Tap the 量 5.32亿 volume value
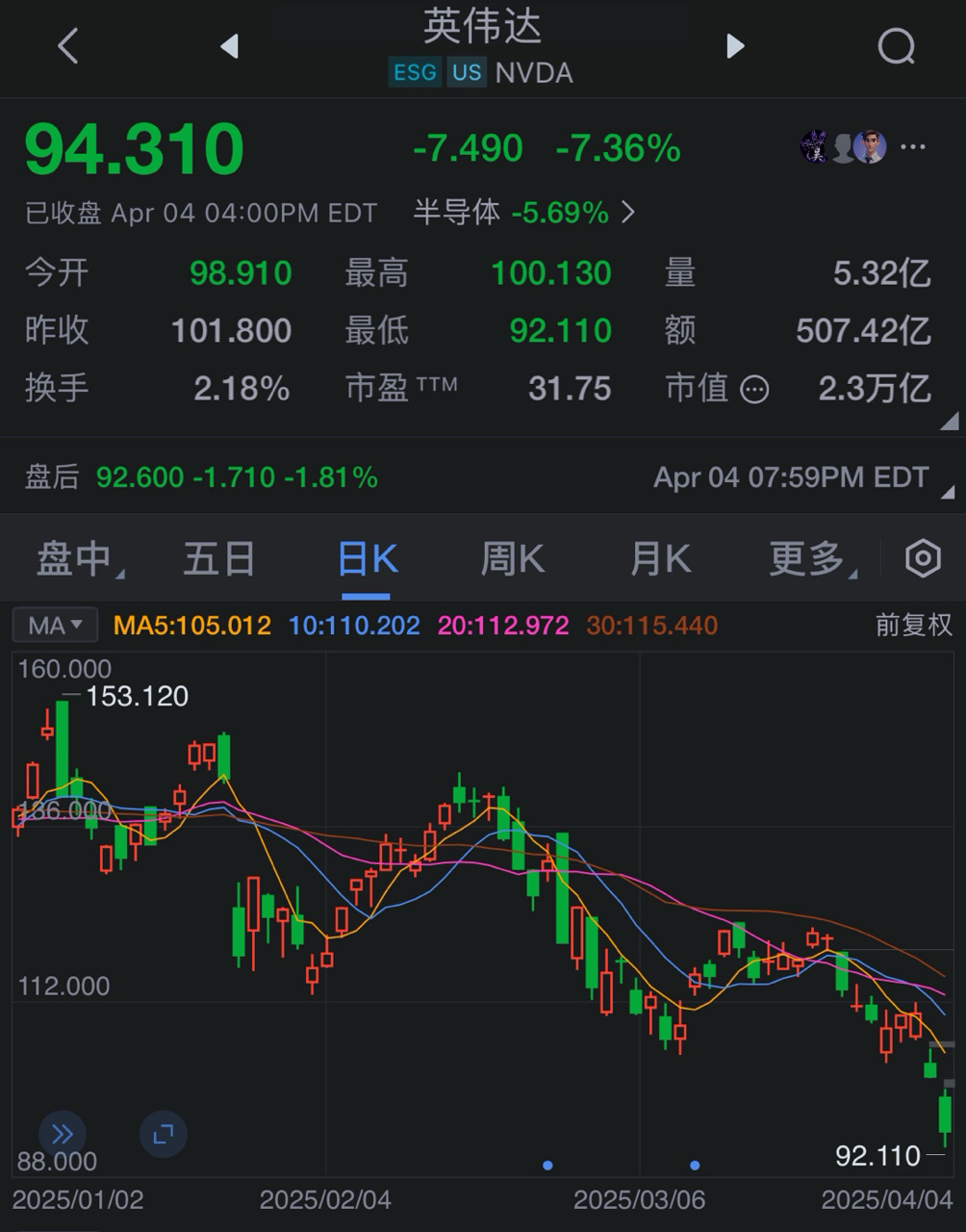 click(882, 273)
